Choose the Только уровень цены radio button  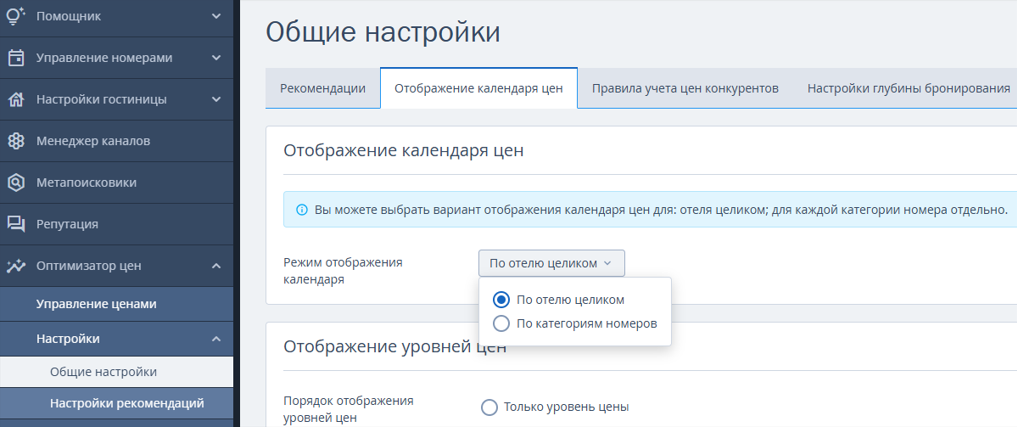coord(489,407)
